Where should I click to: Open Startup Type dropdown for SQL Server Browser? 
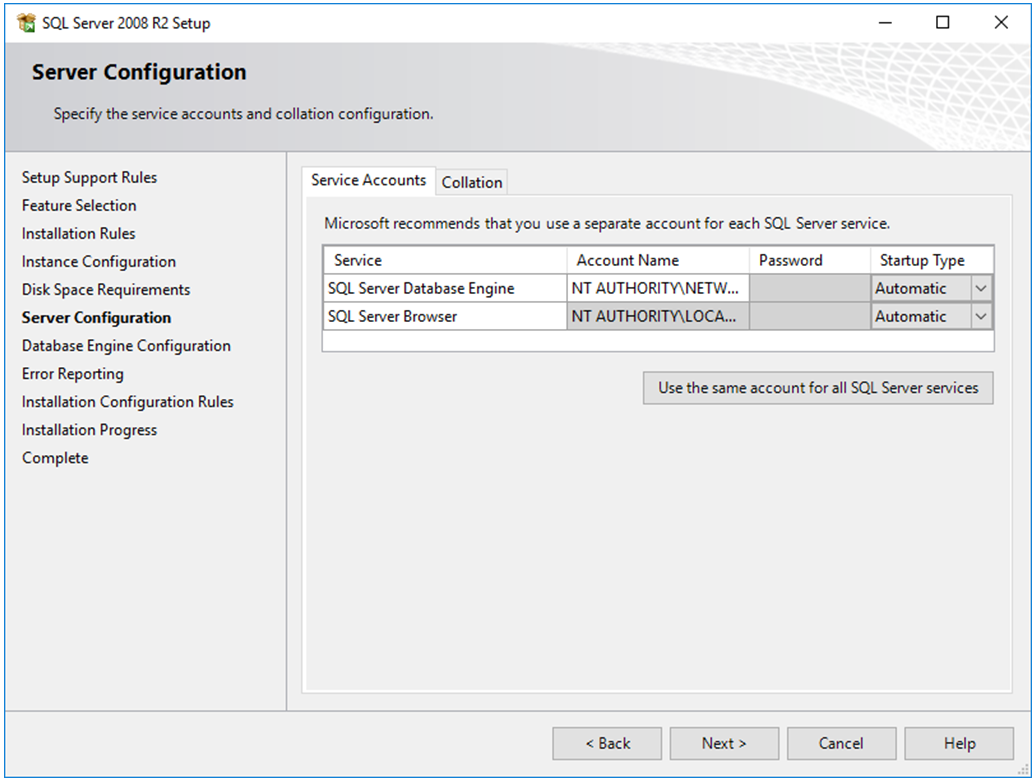pyautogui.click(x=981, y=316)
